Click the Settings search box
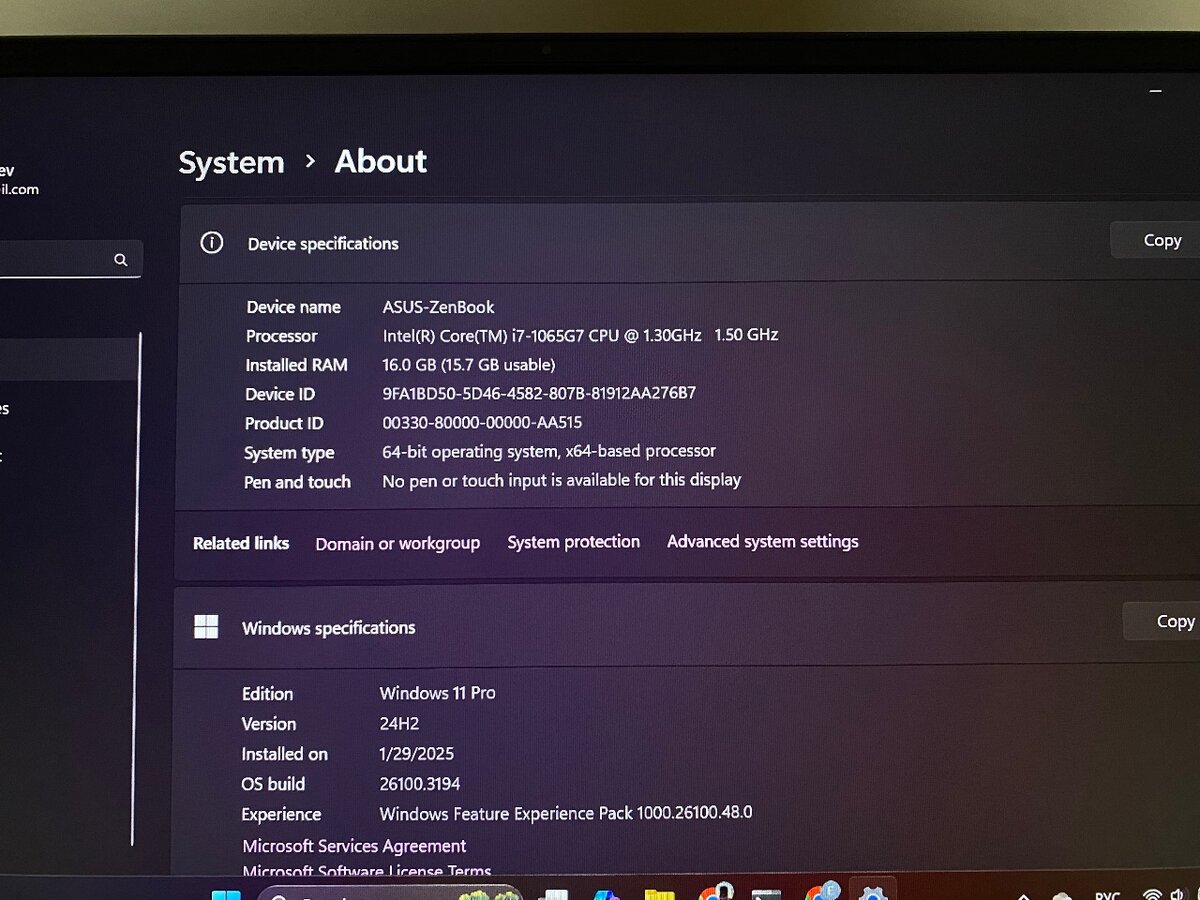Image resolution: width=1200 pixels, height=900 pixels. tap(60, 259)
